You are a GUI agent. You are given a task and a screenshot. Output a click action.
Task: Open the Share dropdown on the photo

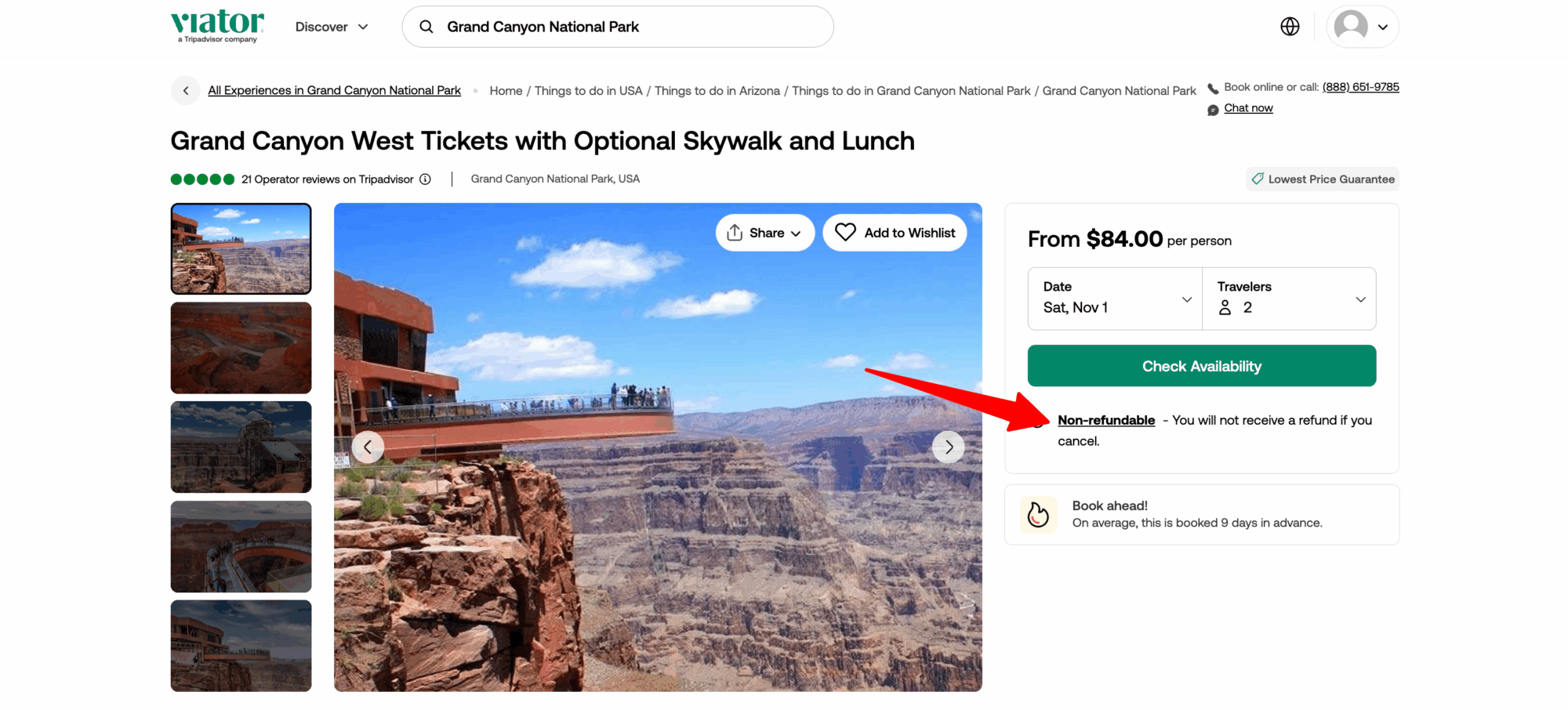coord(764,233)
